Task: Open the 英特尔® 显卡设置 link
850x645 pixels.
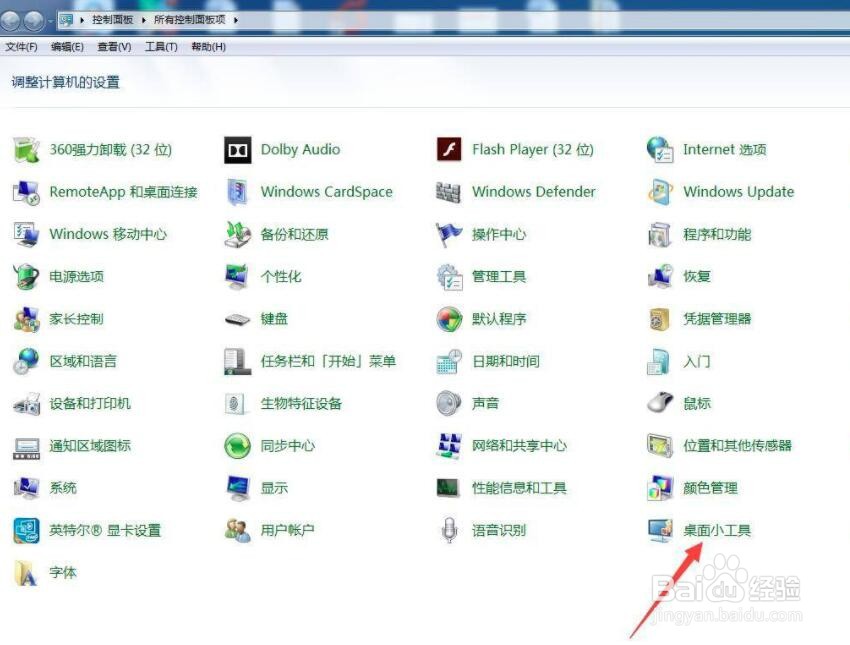Action: tap(105, 530)
